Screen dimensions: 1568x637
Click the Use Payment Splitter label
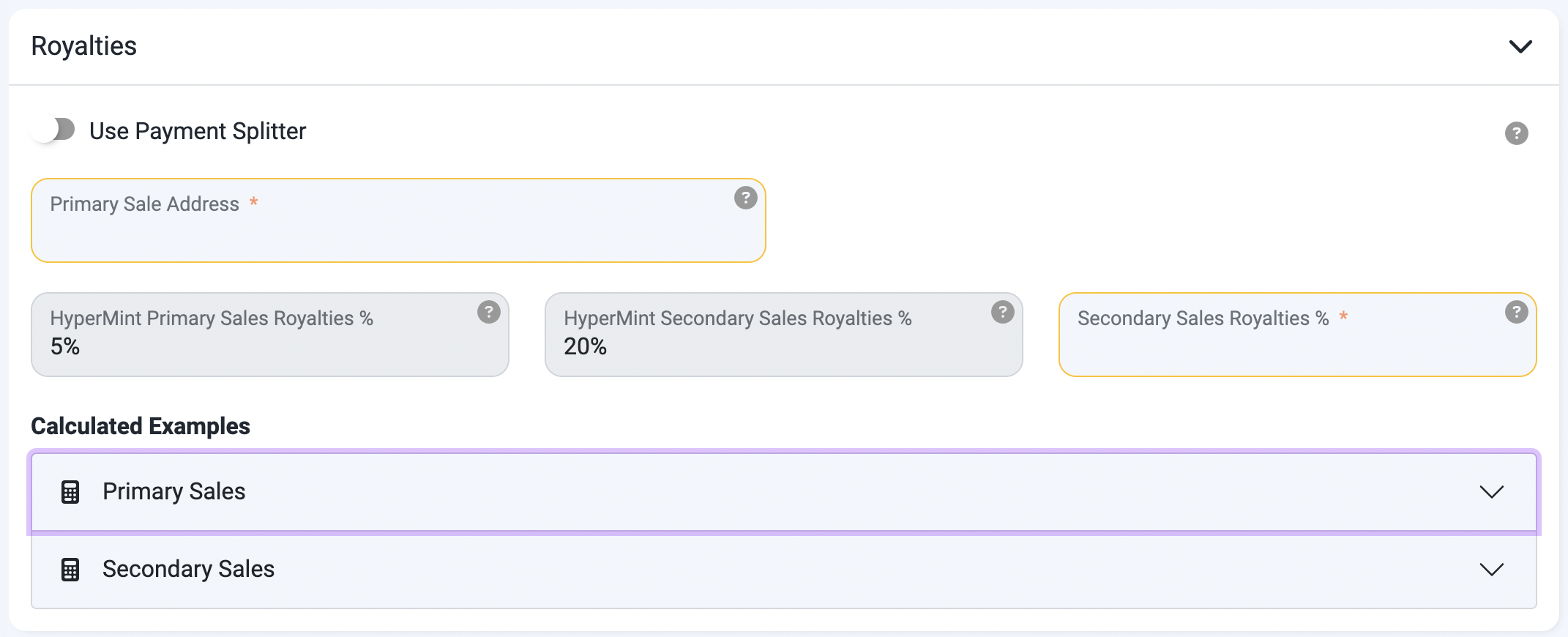point(197,131)
